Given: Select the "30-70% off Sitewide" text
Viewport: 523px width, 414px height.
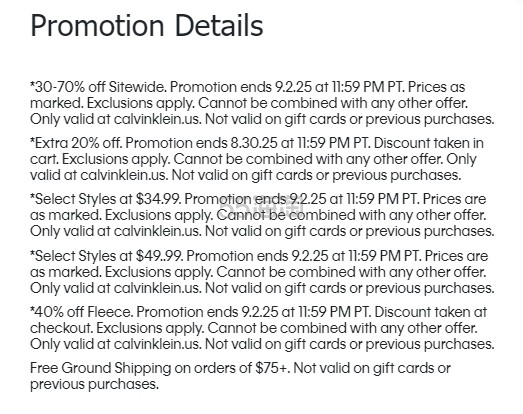Looking at the screenshot, I should 100,87.
